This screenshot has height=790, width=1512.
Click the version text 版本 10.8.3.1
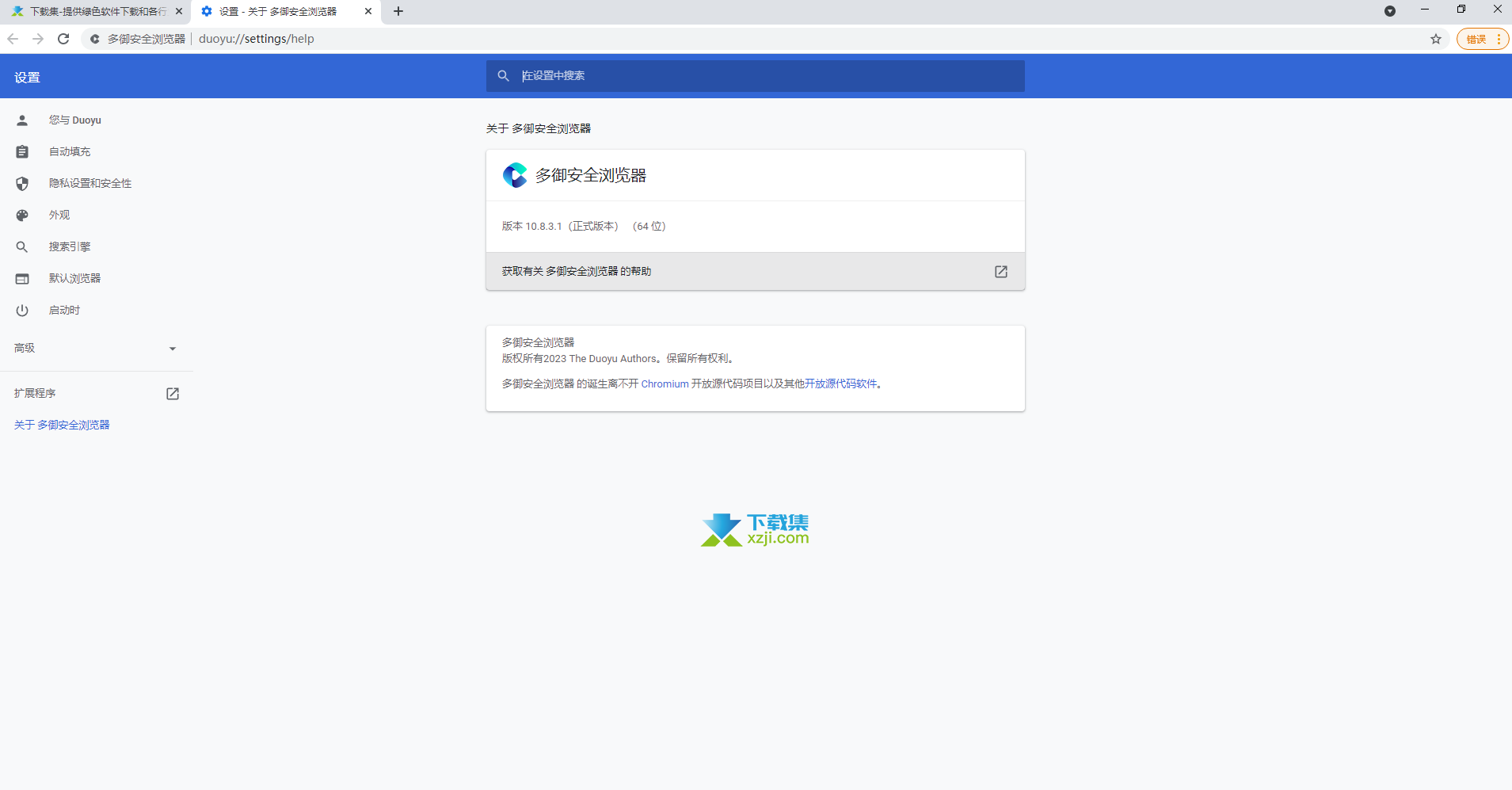(531, 227)
